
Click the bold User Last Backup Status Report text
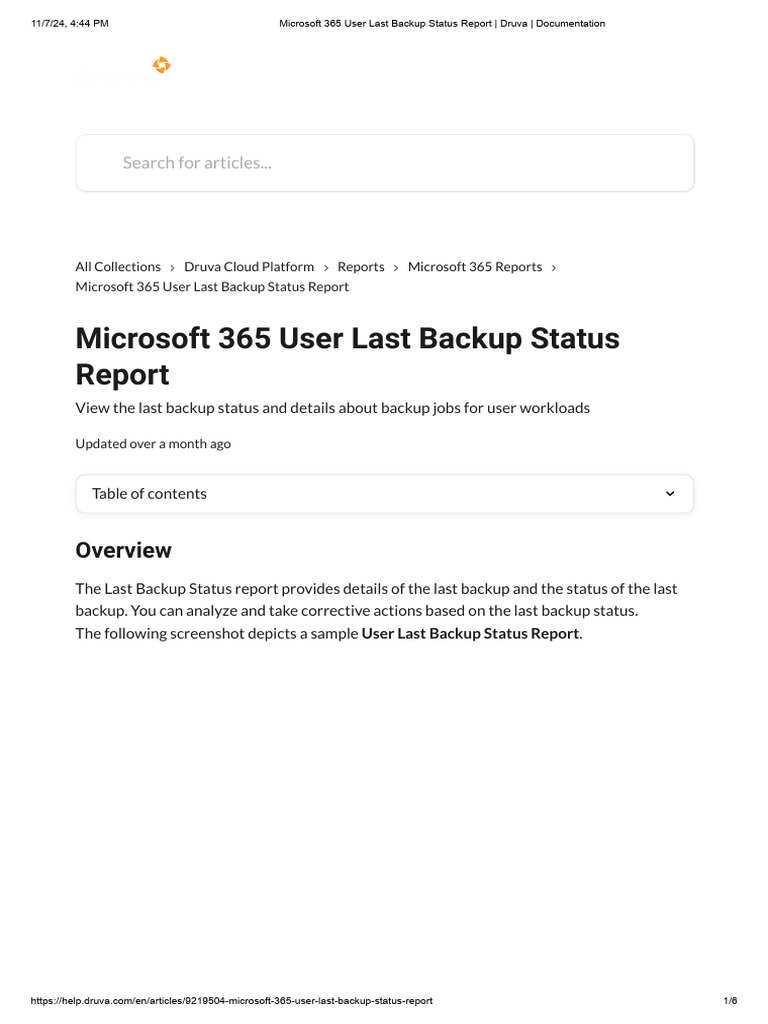tap(470, 634)
